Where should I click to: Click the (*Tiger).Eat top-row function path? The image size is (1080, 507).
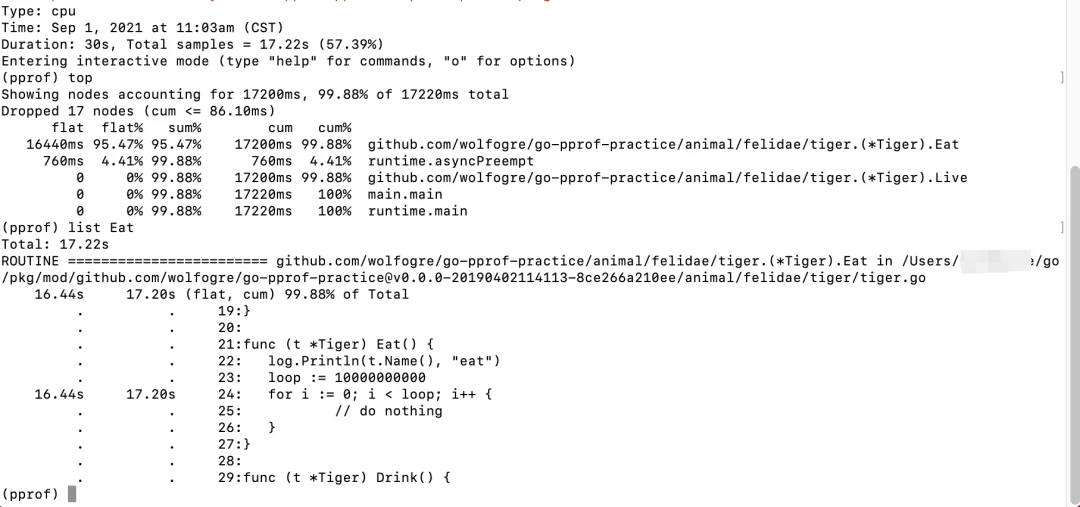point(663,145)
